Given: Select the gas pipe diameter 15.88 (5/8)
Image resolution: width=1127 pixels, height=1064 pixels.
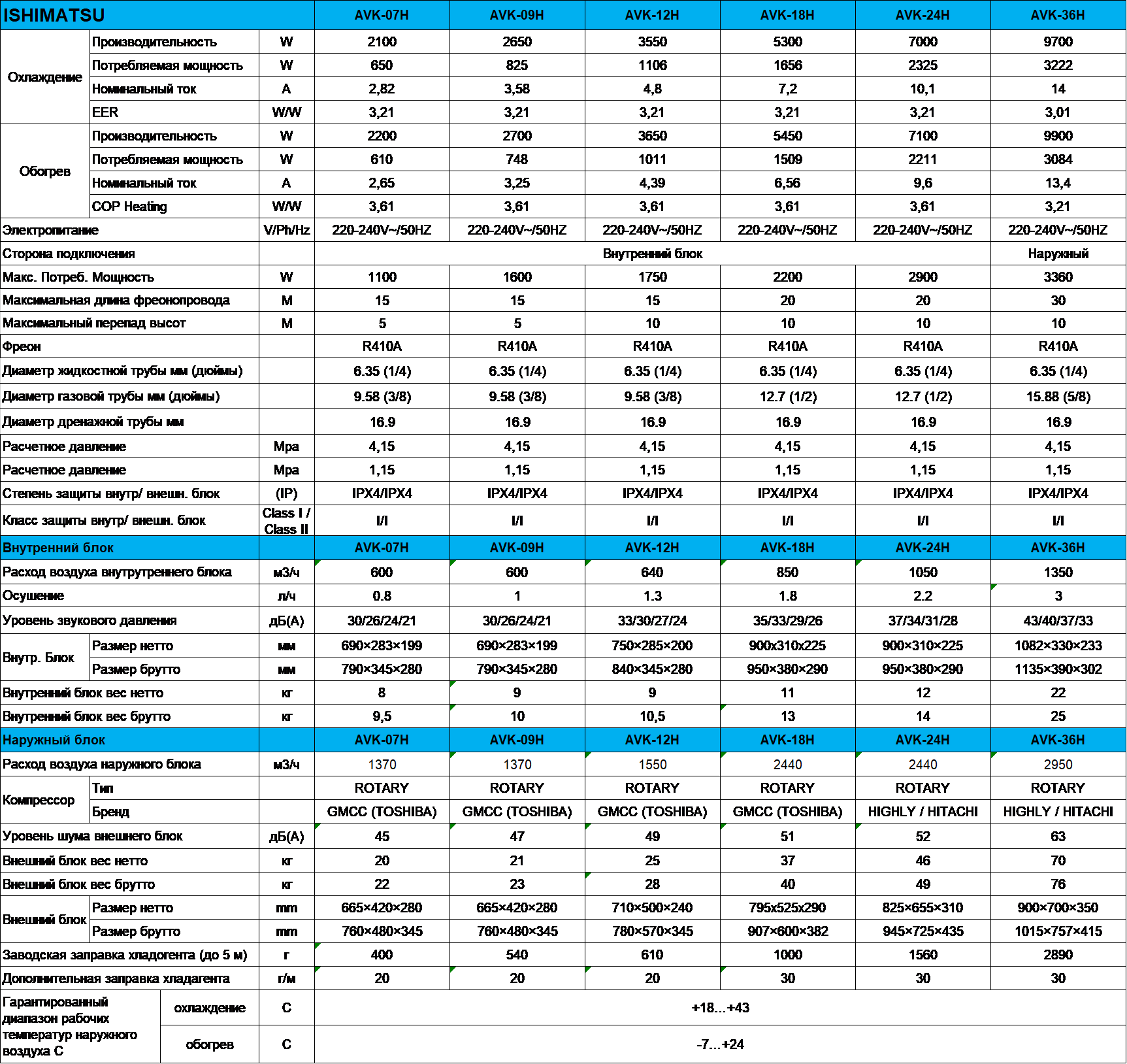Looking at the screenshot, I should [x=1058, y=397].
